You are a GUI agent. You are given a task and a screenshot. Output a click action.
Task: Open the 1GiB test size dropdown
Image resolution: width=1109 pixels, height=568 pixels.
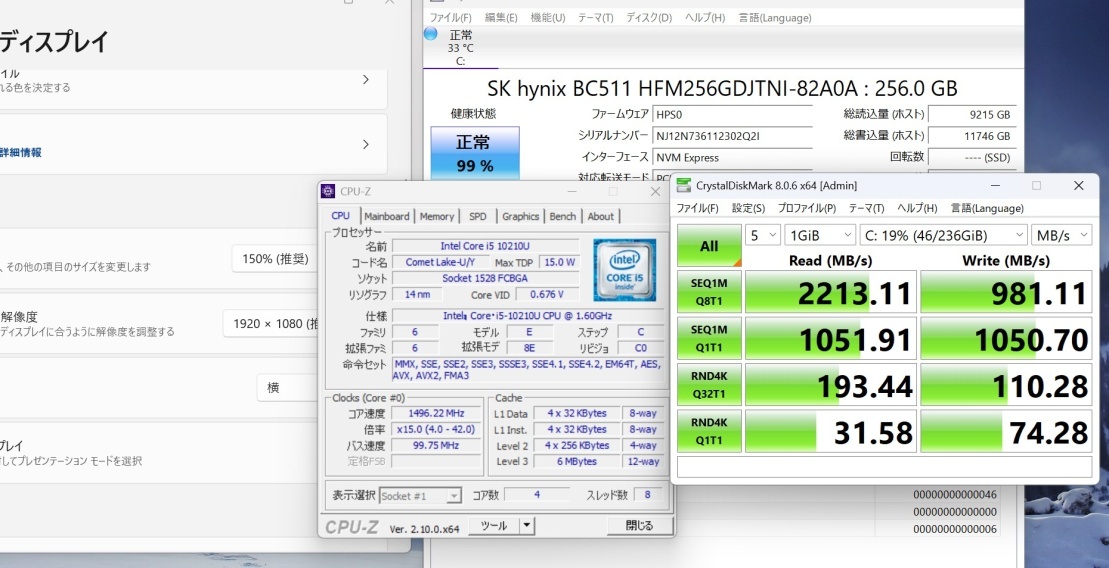pyautogui.click(x=820, y=235)
